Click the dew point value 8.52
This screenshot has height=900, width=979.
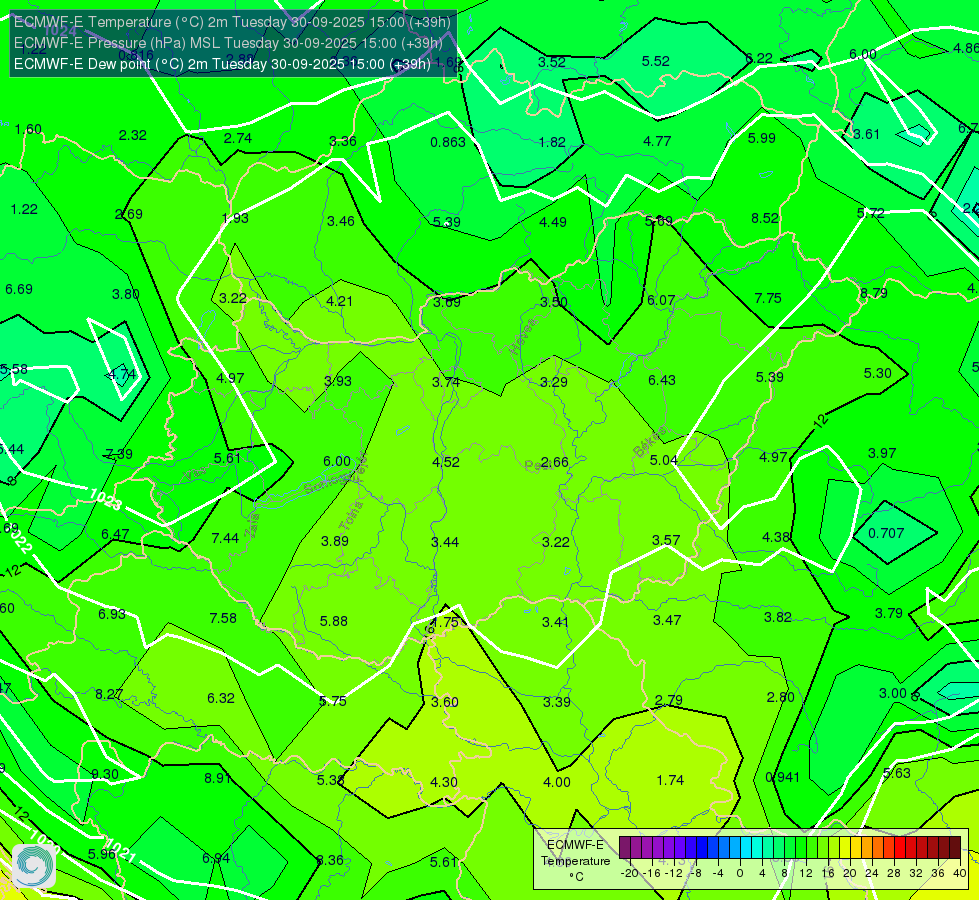point(765,219)
